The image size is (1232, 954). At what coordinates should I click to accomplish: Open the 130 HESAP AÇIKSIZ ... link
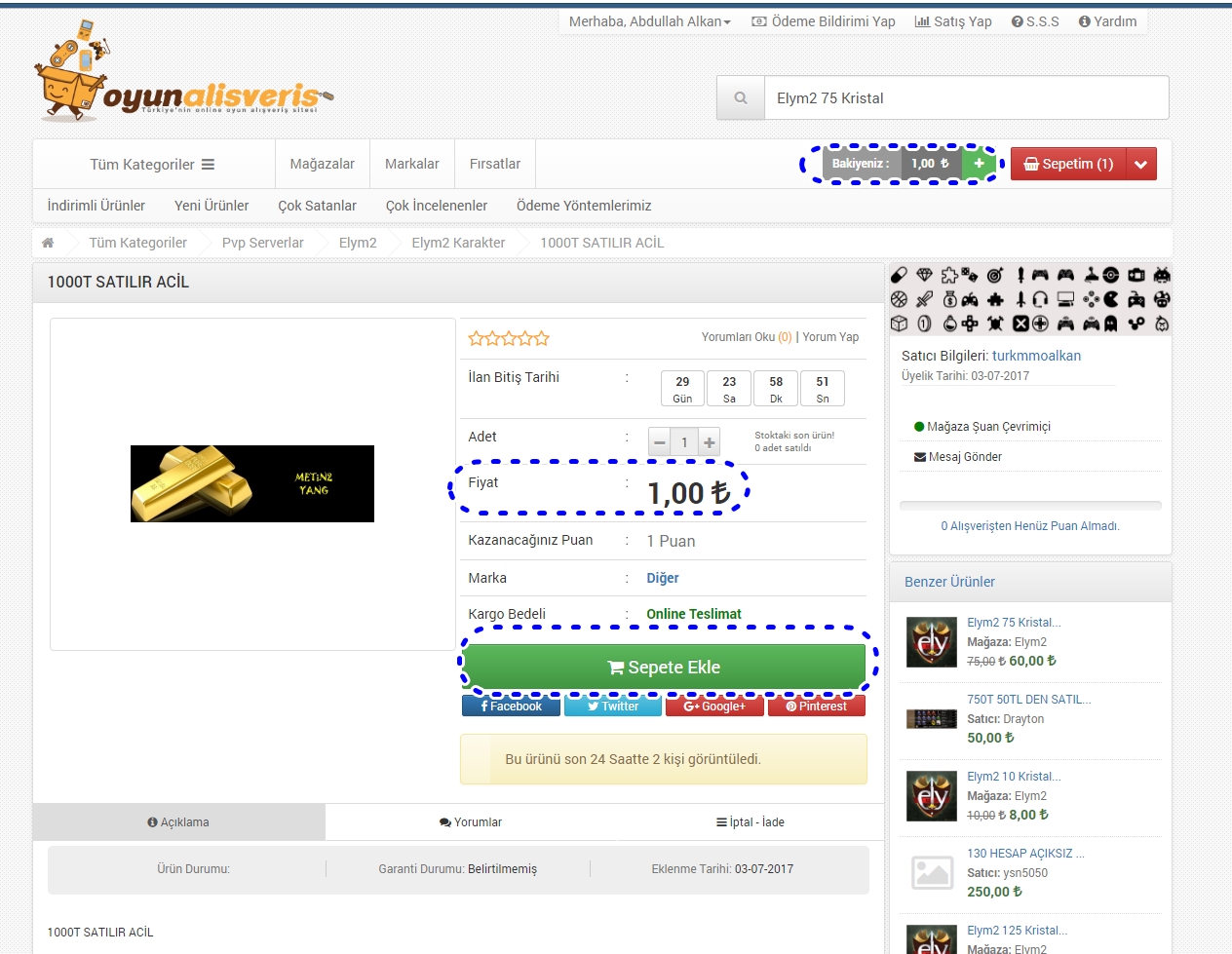coord(1025,854)
